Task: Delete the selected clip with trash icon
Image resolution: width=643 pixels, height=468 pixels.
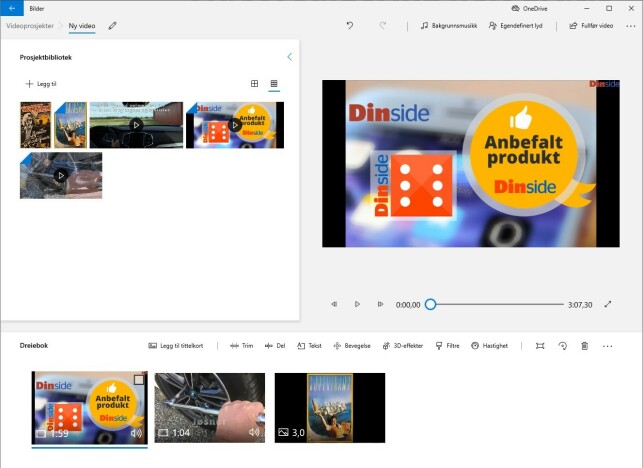Action: click(x=585, y=346)
